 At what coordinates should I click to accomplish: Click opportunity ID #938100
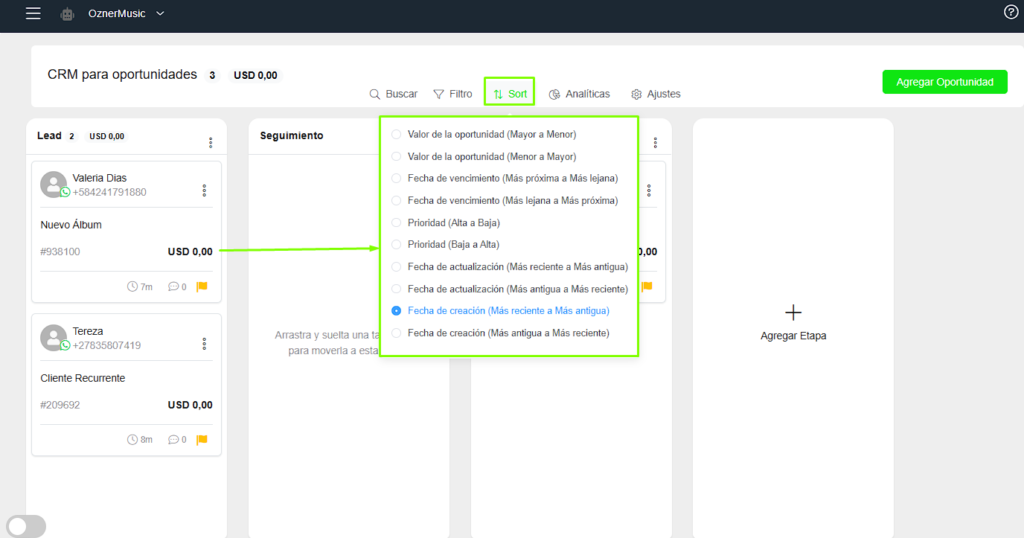60,251
